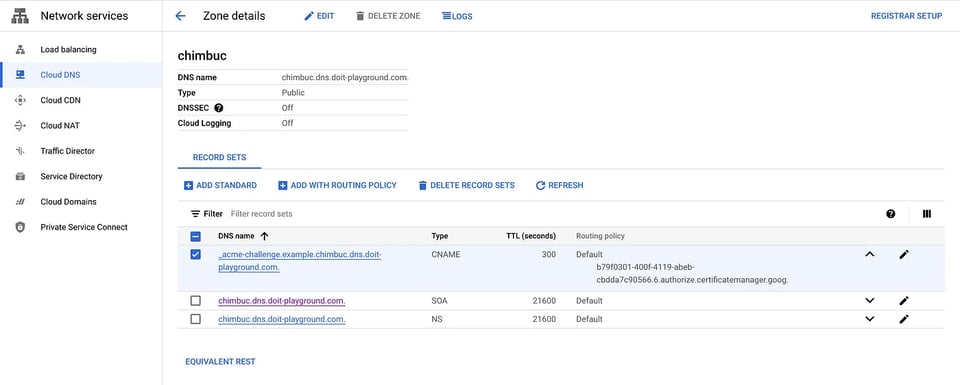Go back with the left arrow
This screenshot has height=385, width=960.
pyautogui.click(x=180, y=16)
